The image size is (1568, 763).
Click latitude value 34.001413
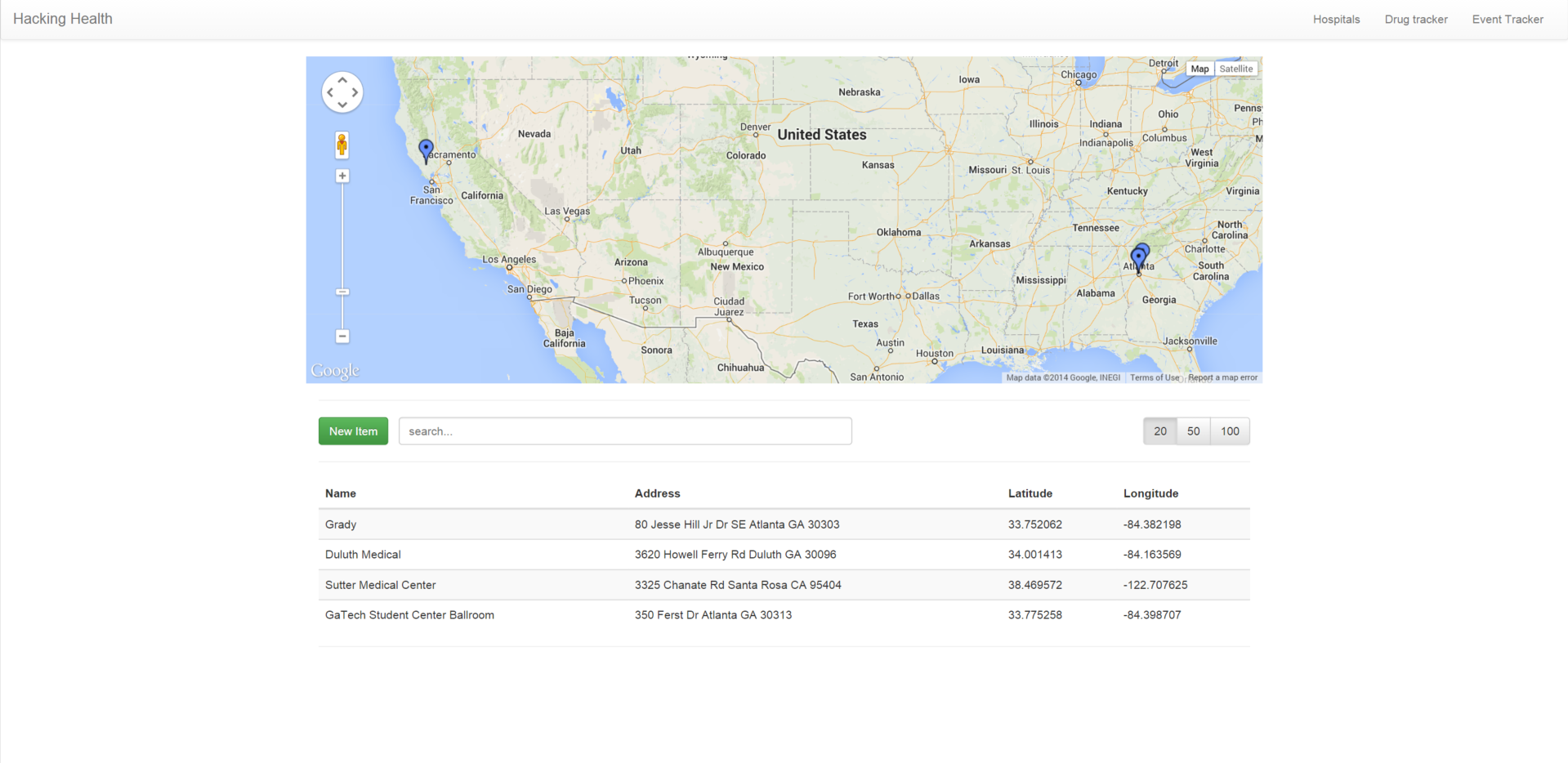coord(1035,555)
